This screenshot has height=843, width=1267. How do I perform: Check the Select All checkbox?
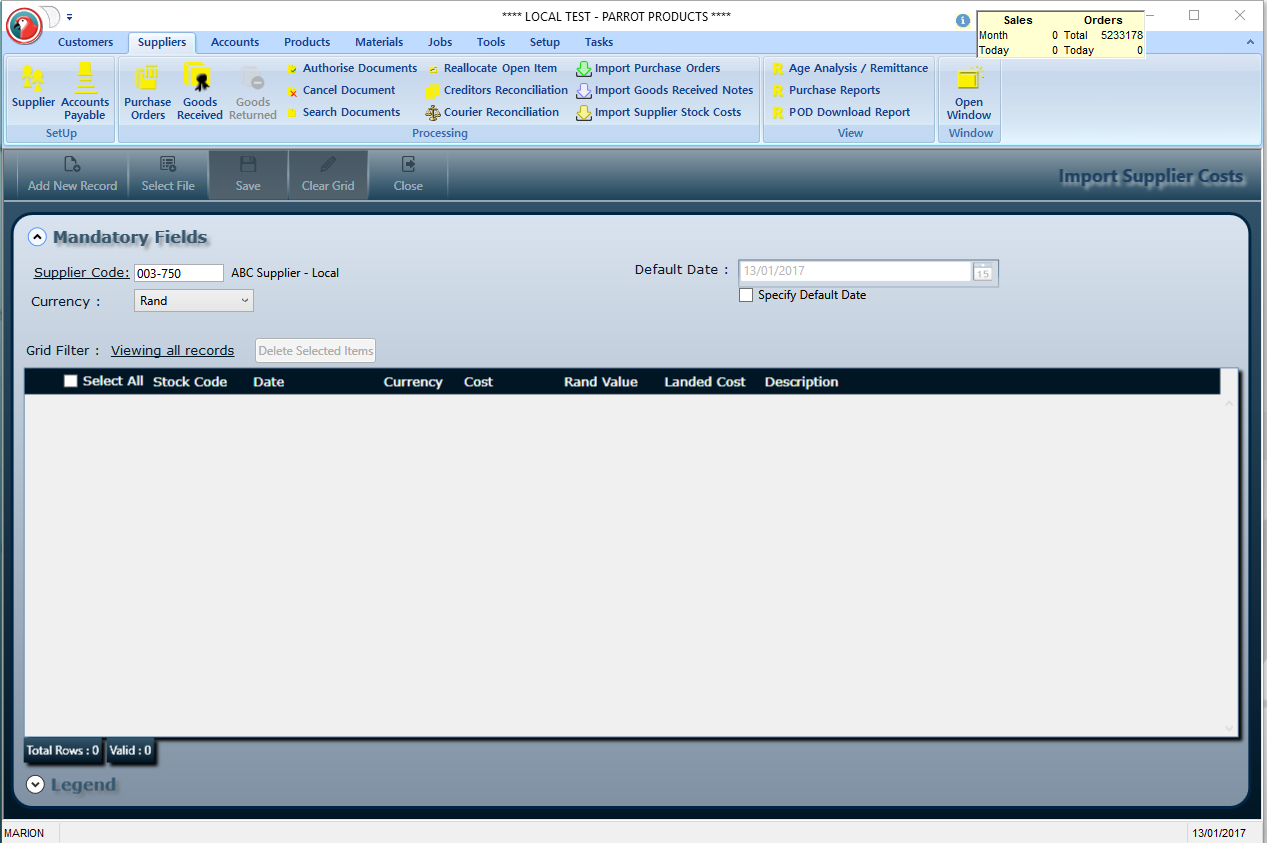[70, 381]
